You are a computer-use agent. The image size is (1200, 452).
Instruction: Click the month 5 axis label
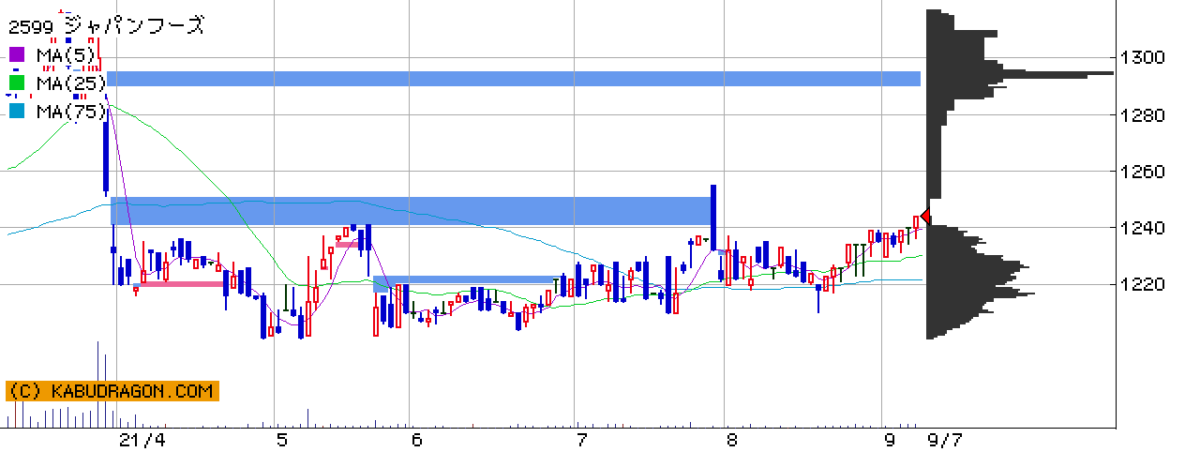point(283,440)
